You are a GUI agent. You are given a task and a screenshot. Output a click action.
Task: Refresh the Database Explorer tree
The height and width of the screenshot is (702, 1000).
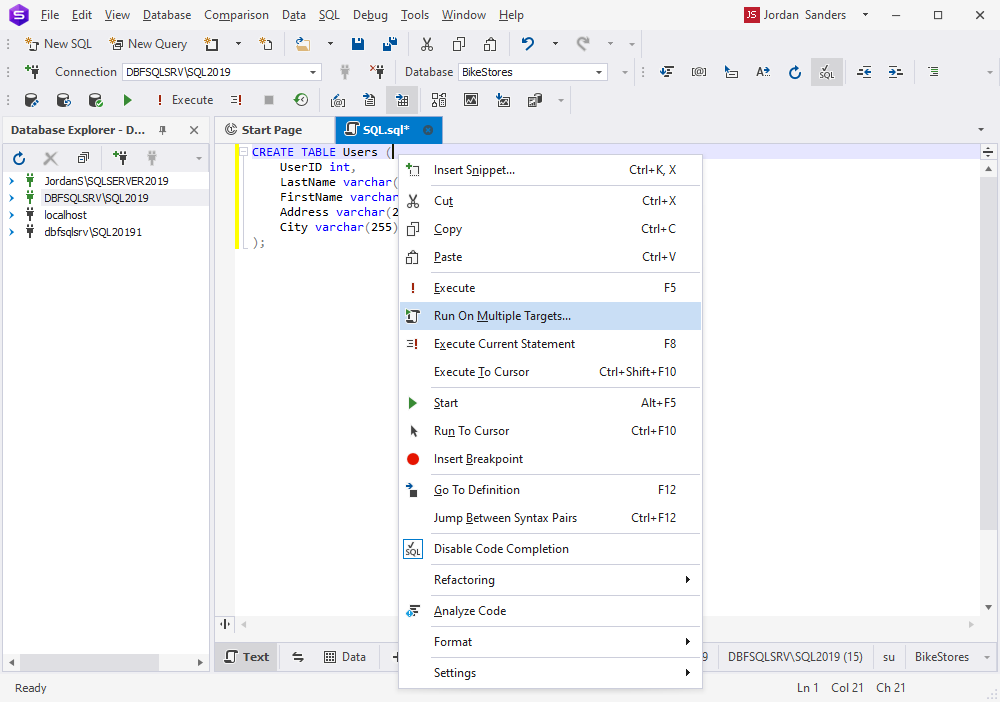pyautogui.click(x=19, y=157)
